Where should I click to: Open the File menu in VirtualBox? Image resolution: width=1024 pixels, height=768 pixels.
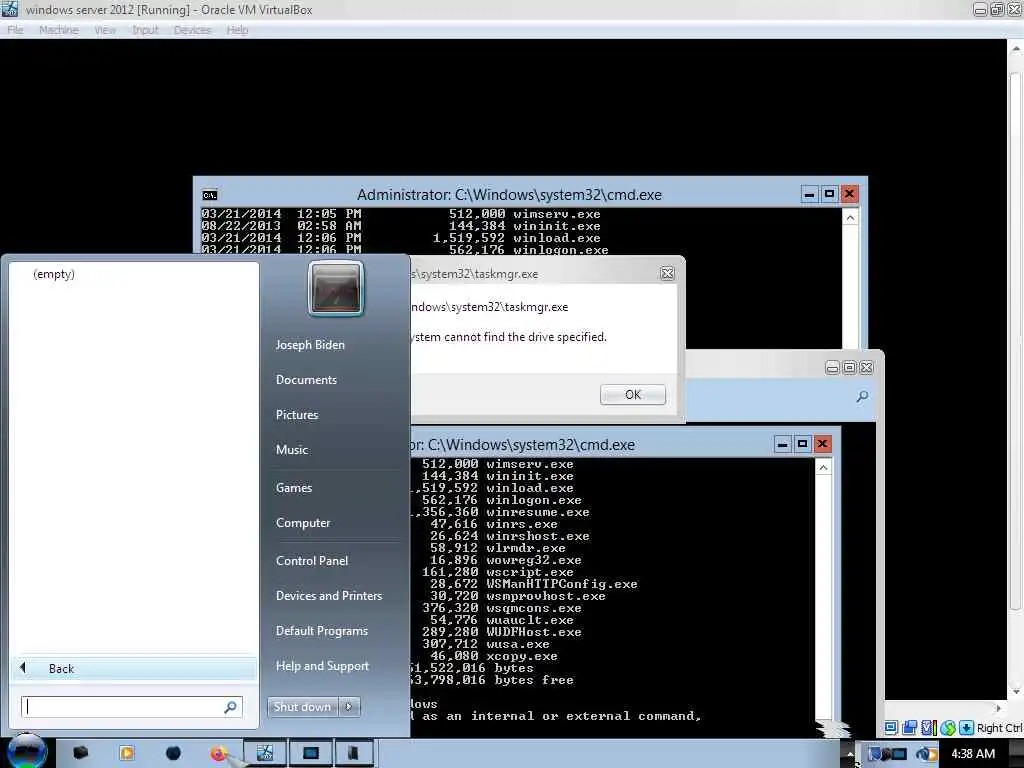pyautogui.click(x=16, y=30)
